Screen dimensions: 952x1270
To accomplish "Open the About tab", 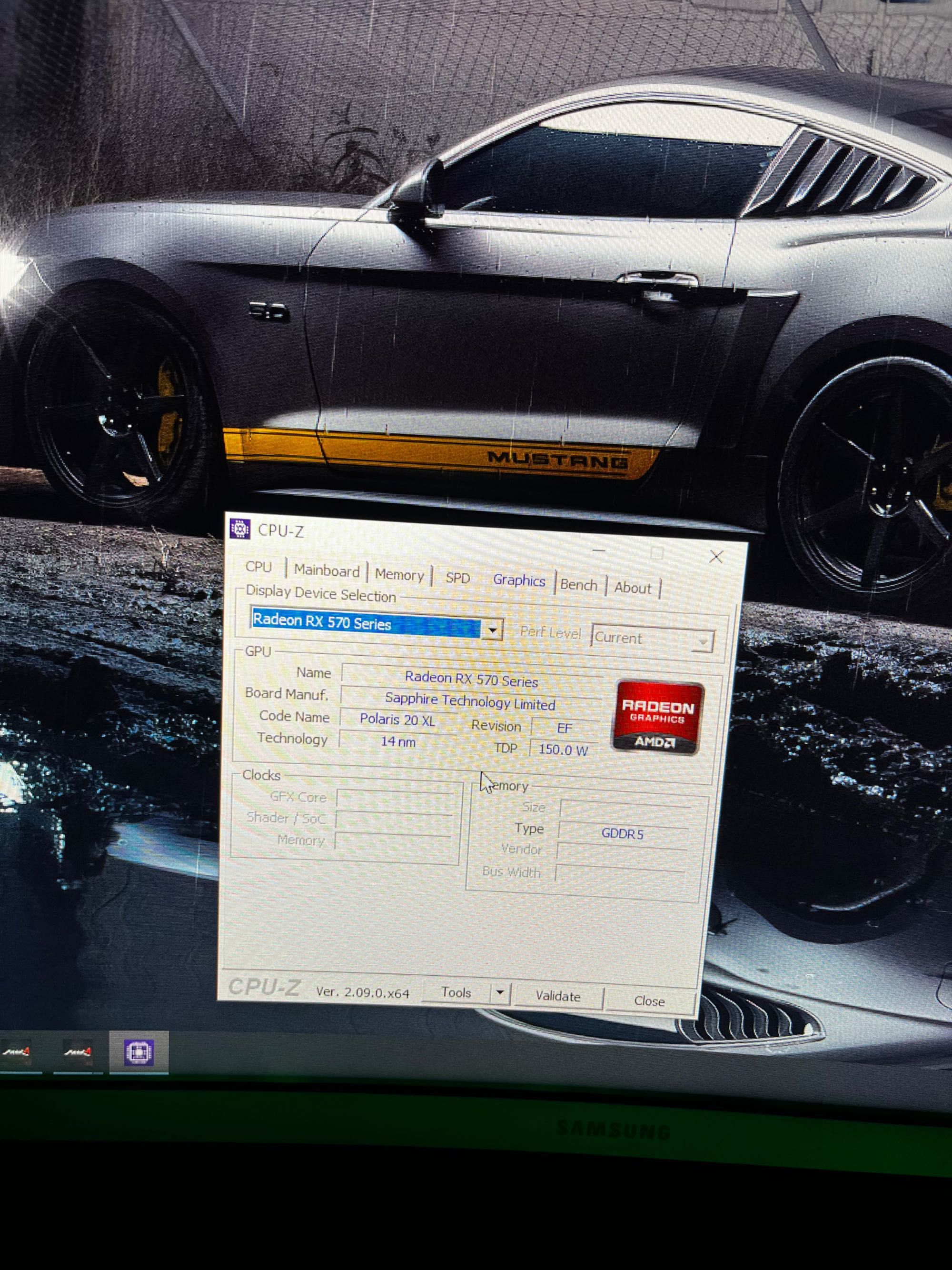I will [x=633, y=588].
